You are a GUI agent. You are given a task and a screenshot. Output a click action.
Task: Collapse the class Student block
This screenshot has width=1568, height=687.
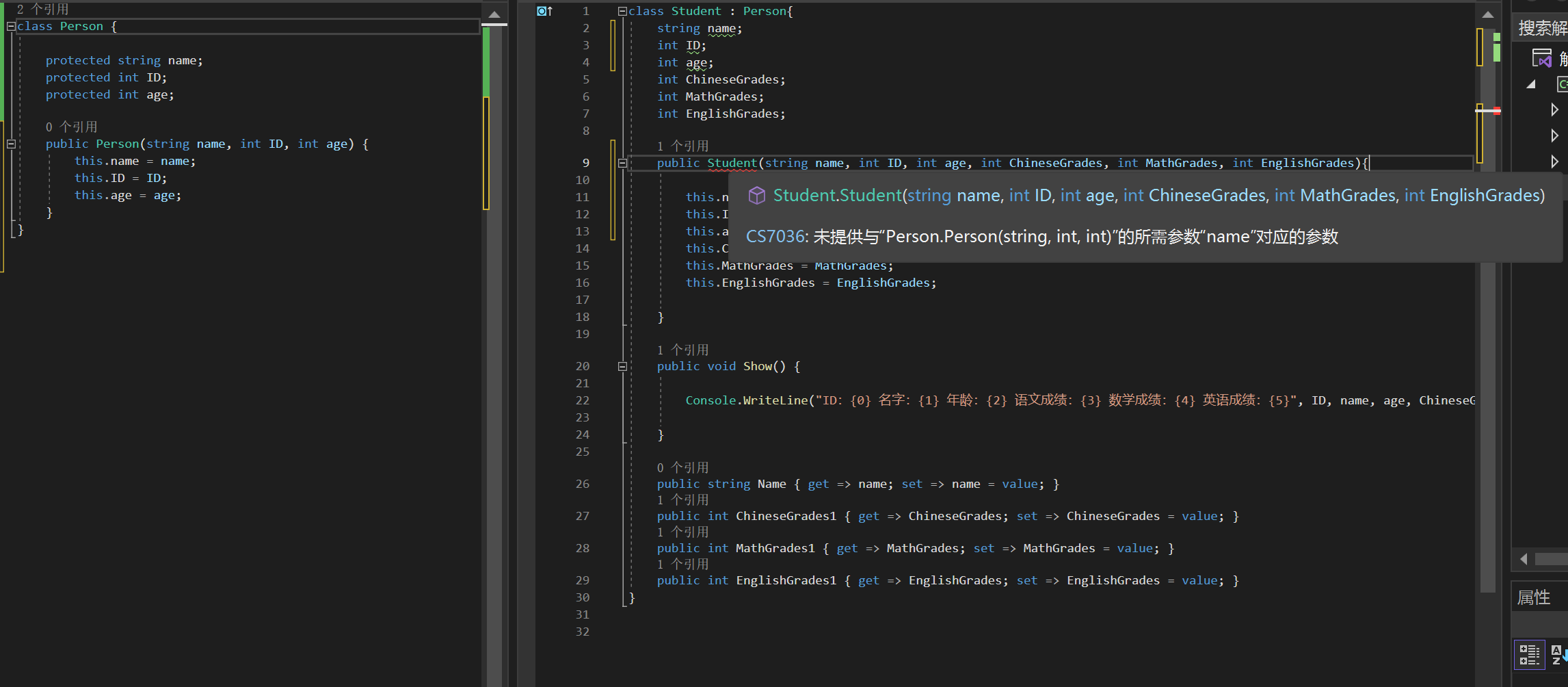(622, 11)
